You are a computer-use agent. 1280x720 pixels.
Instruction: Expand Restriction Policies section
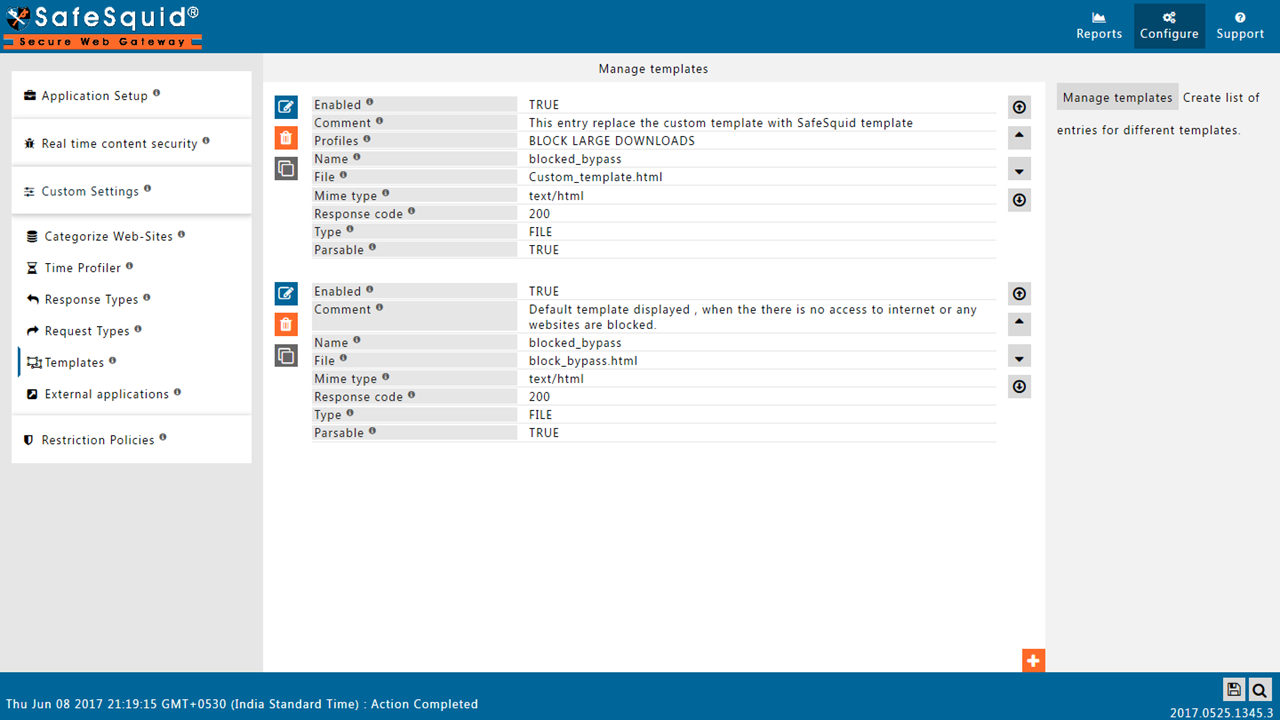pos(131,440)
